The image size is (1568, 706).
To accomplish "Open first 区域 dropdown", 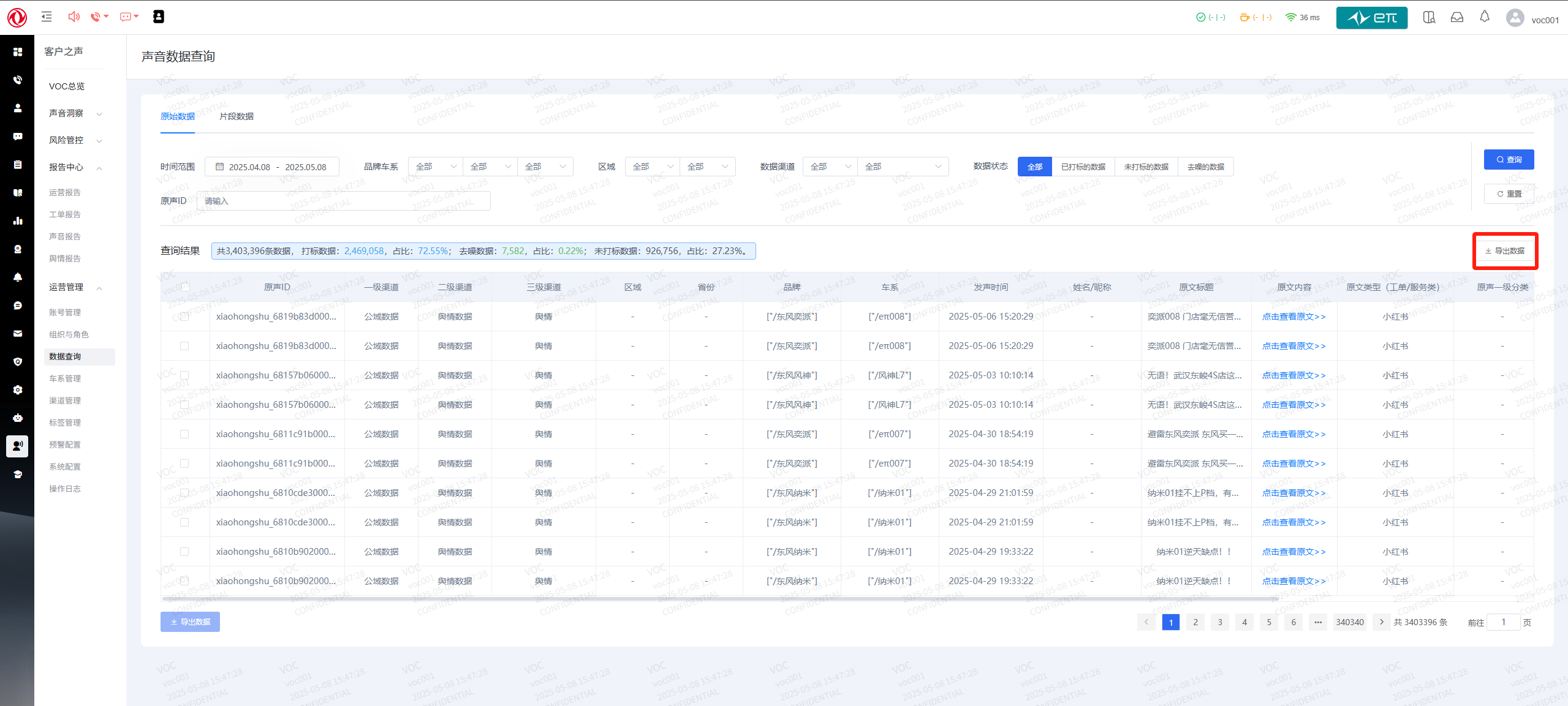I will (x=653, y=167).
